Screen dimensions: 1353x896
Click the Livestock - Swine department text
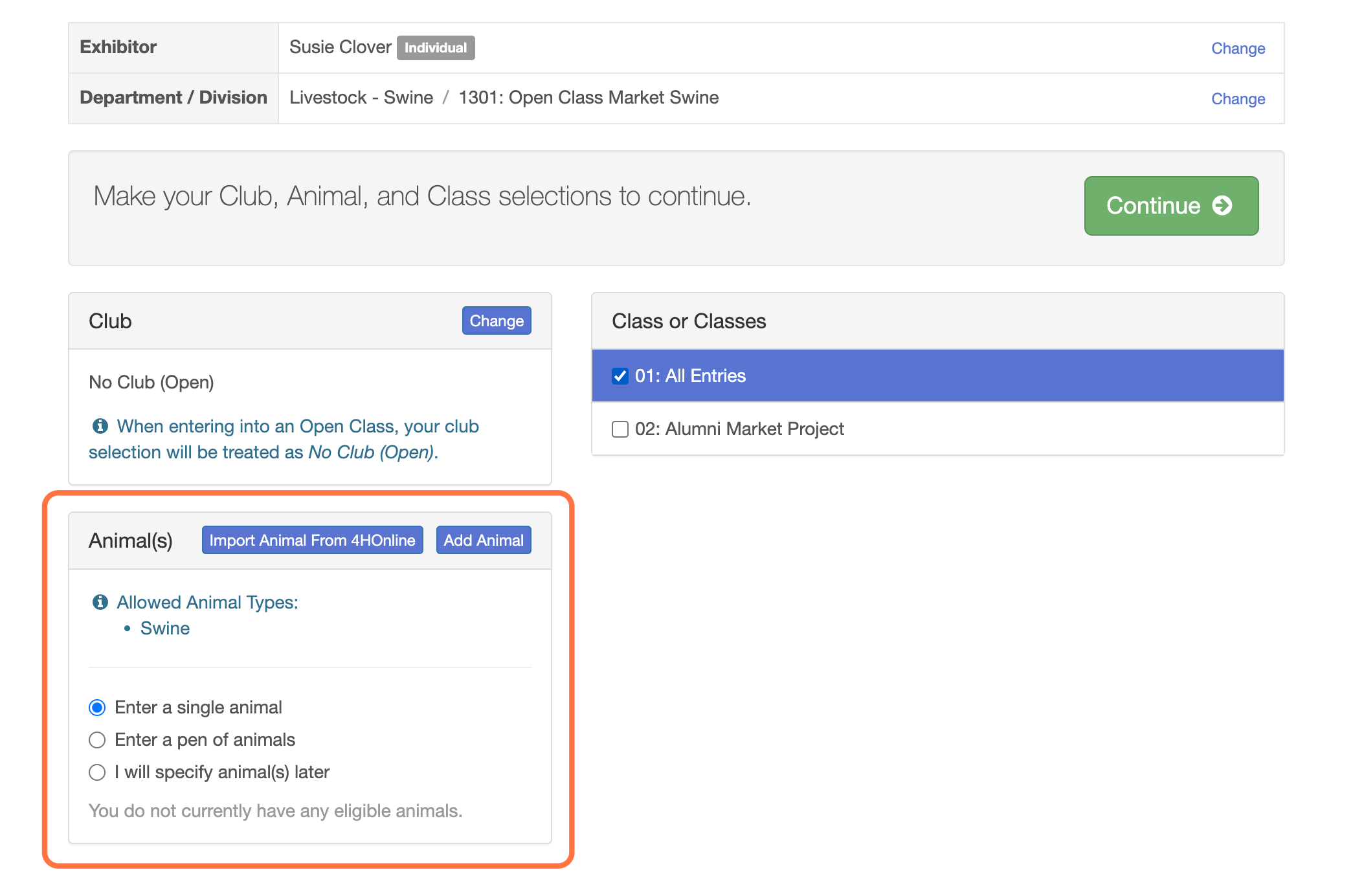point(361,98)
